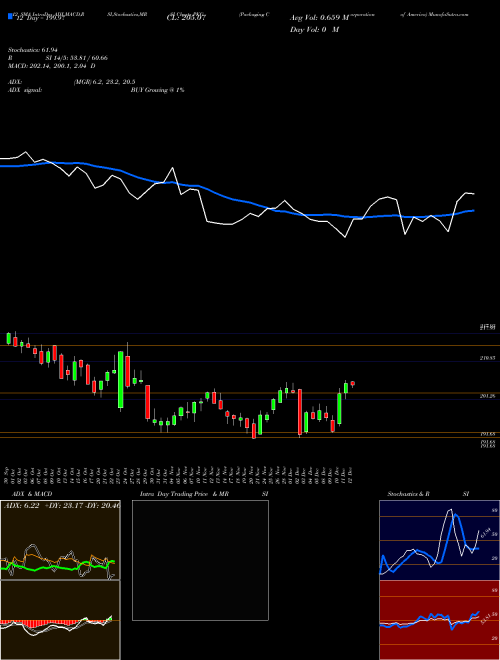The image size is (500, 660).
Task: Click the first green candlestick on 30 Sep
Action: pos(8,338)
